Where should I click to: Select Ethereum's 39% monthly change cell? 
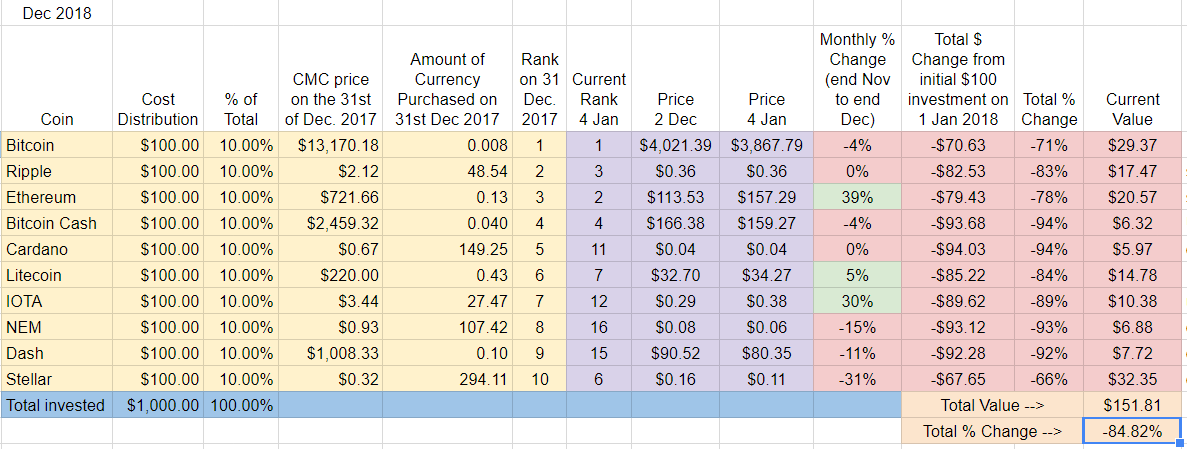pyautogui.click(x=858, y=198)
